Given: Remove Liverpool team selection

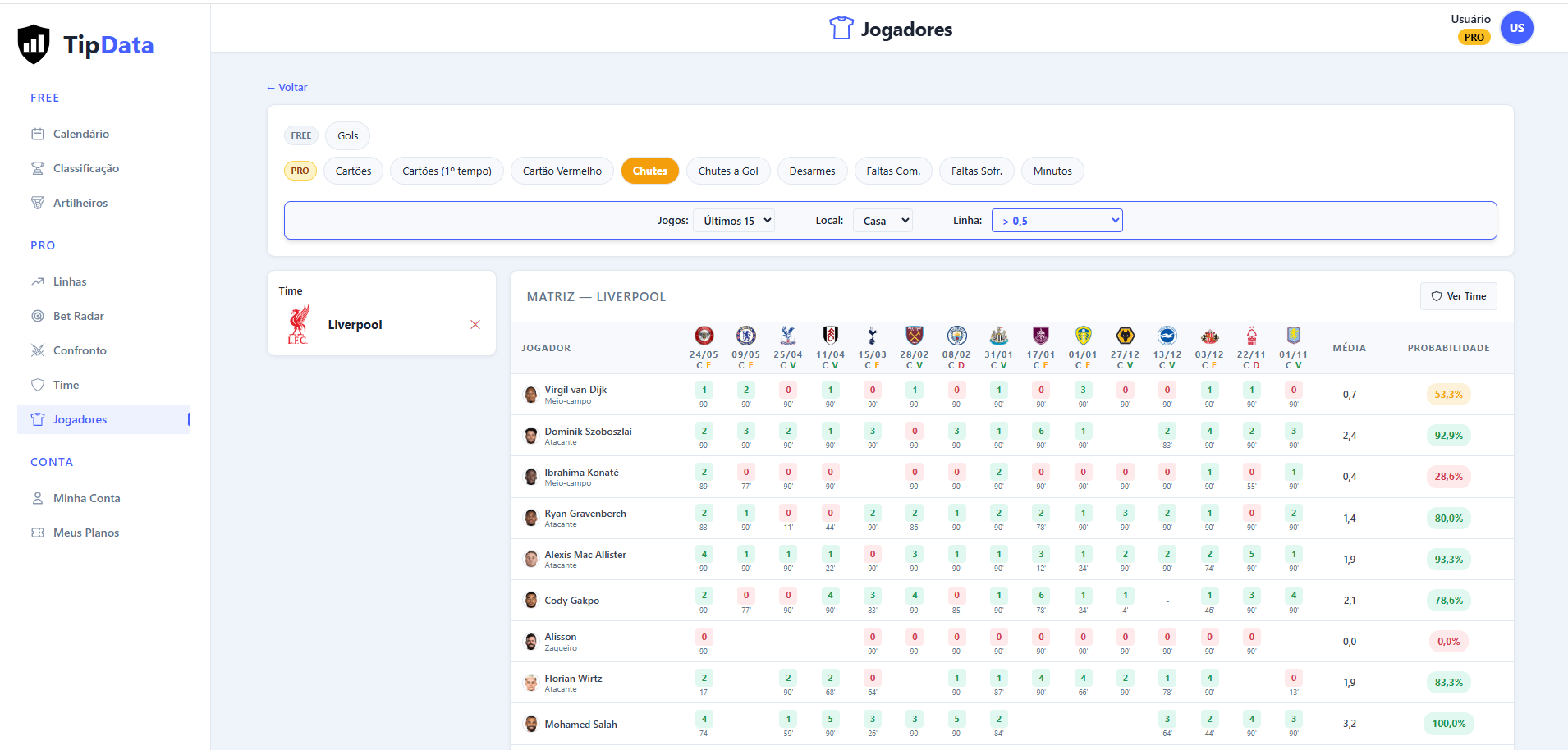Looking at the screenshot, I should click(475, 325).
